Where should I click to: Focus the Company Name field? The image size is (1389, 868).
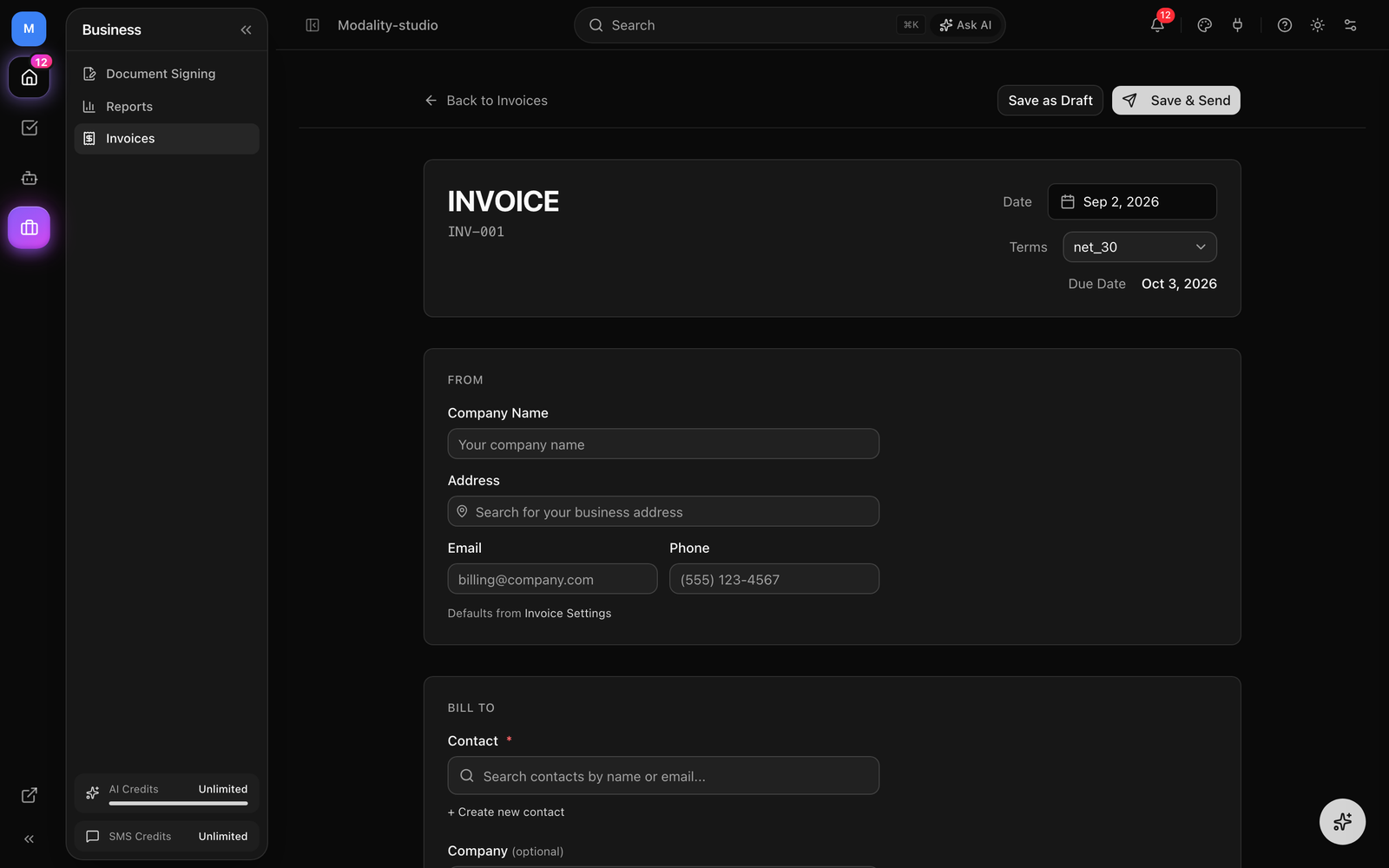point(663,444)
